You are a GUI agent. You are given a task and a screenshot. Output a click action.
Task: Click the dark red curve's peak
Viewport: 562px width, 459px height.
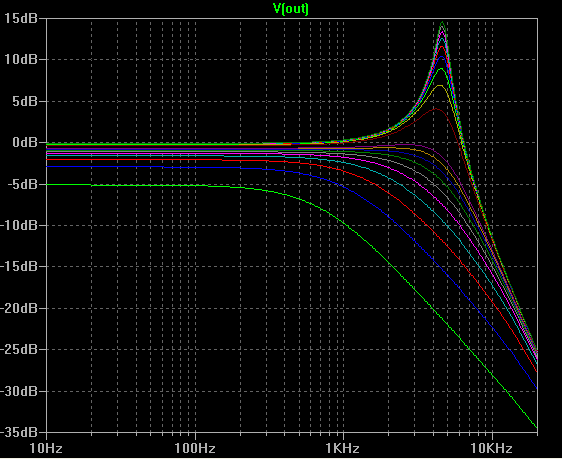click(x=436, y=109)
